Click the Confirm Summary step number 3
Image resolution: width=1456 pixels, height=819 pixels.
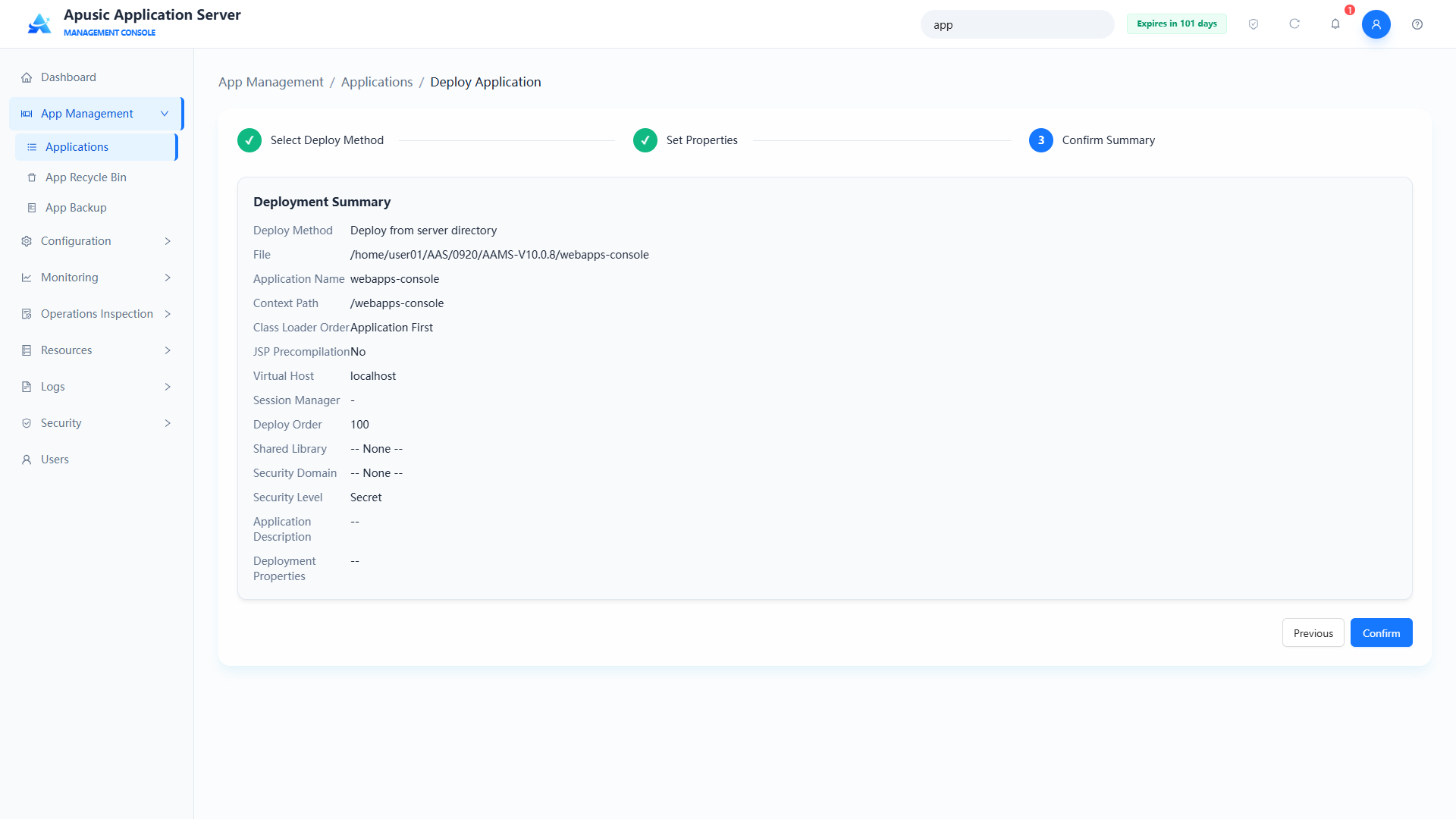point(1041,140)
